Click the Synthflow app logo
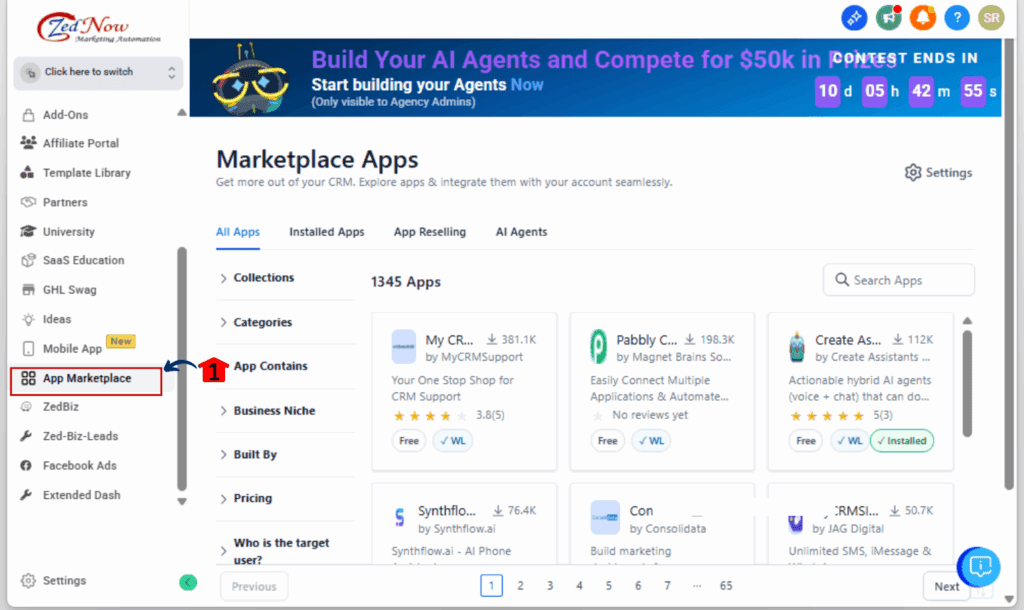 pyautogui.click(x=400, y=517)
